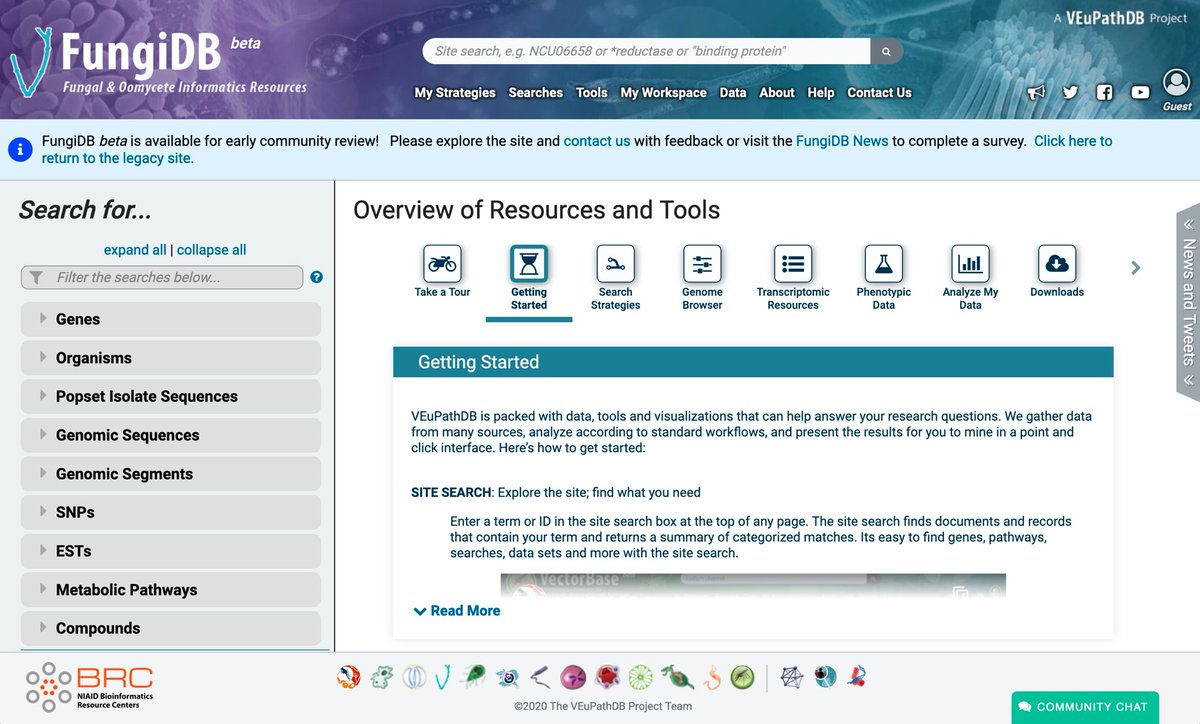
Task: Open the ClinEpiDB people-circle footer icon
Action: 825,677
